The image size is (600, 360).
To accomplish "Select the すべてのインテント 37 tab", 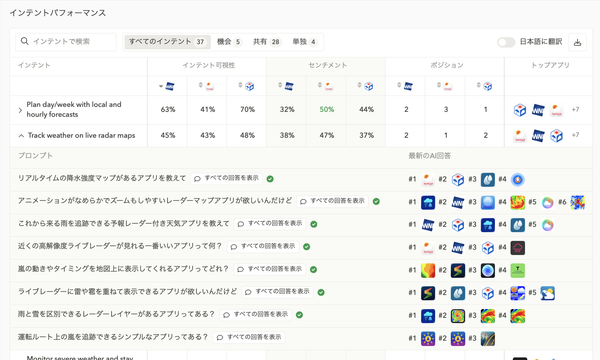I will coord(167,42).
